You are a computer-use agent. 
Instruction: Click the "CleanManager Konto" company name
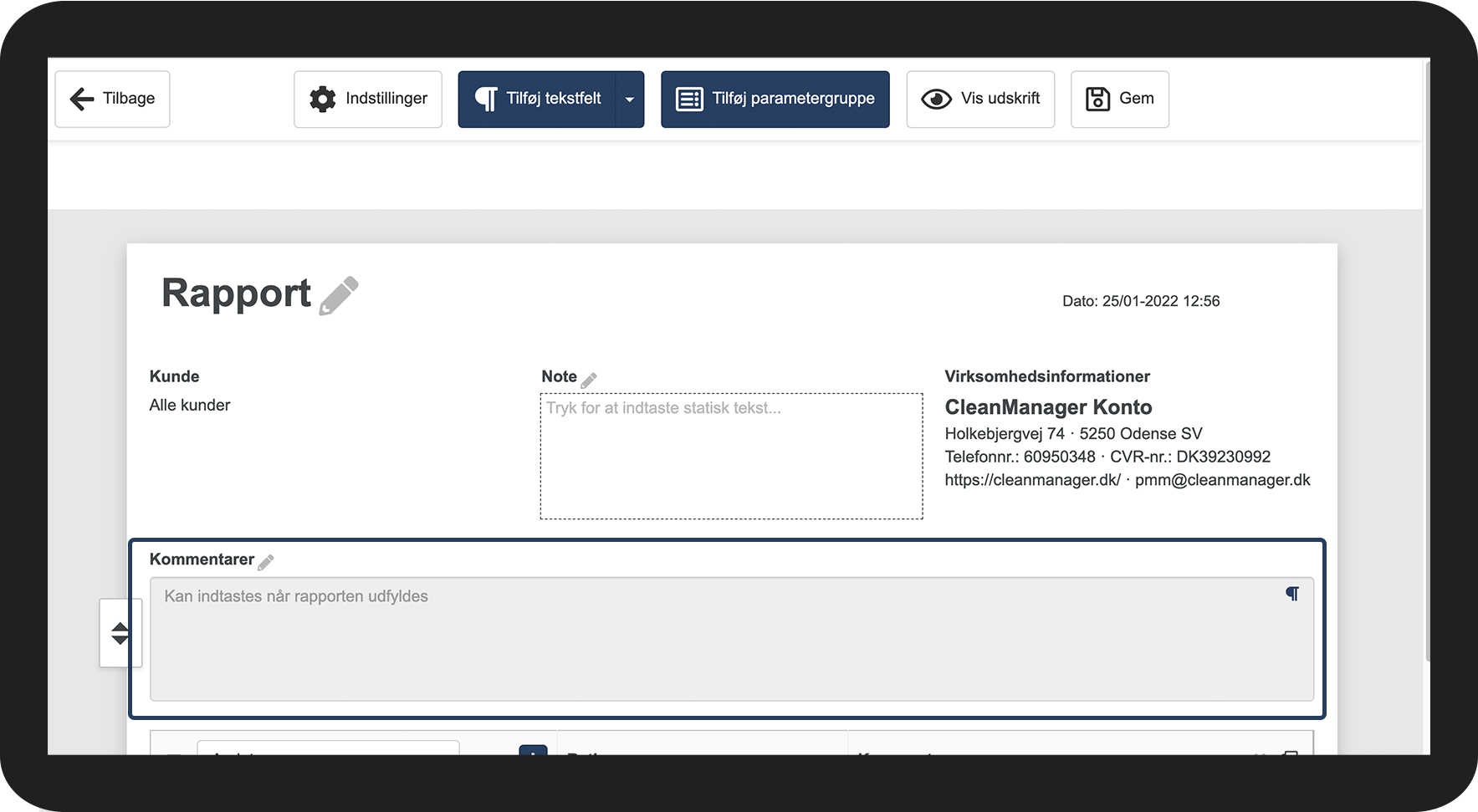point(1048,407)
